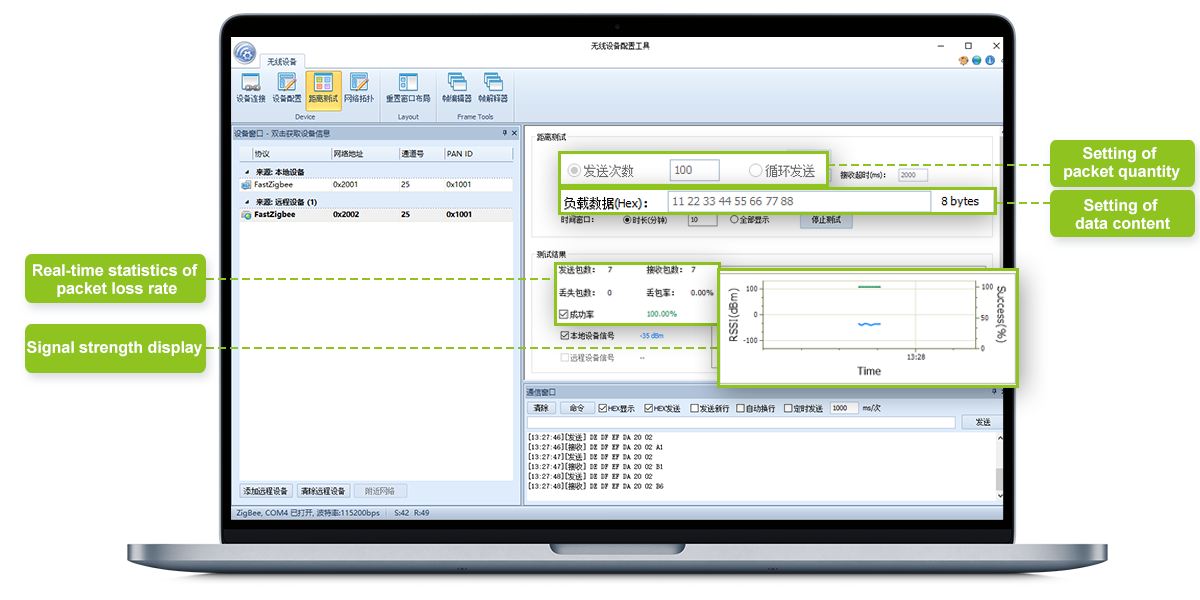Collapse the 来源: 本地设备 group
Viewport: 1200px width, 600px height.
(x=245, y=172)
